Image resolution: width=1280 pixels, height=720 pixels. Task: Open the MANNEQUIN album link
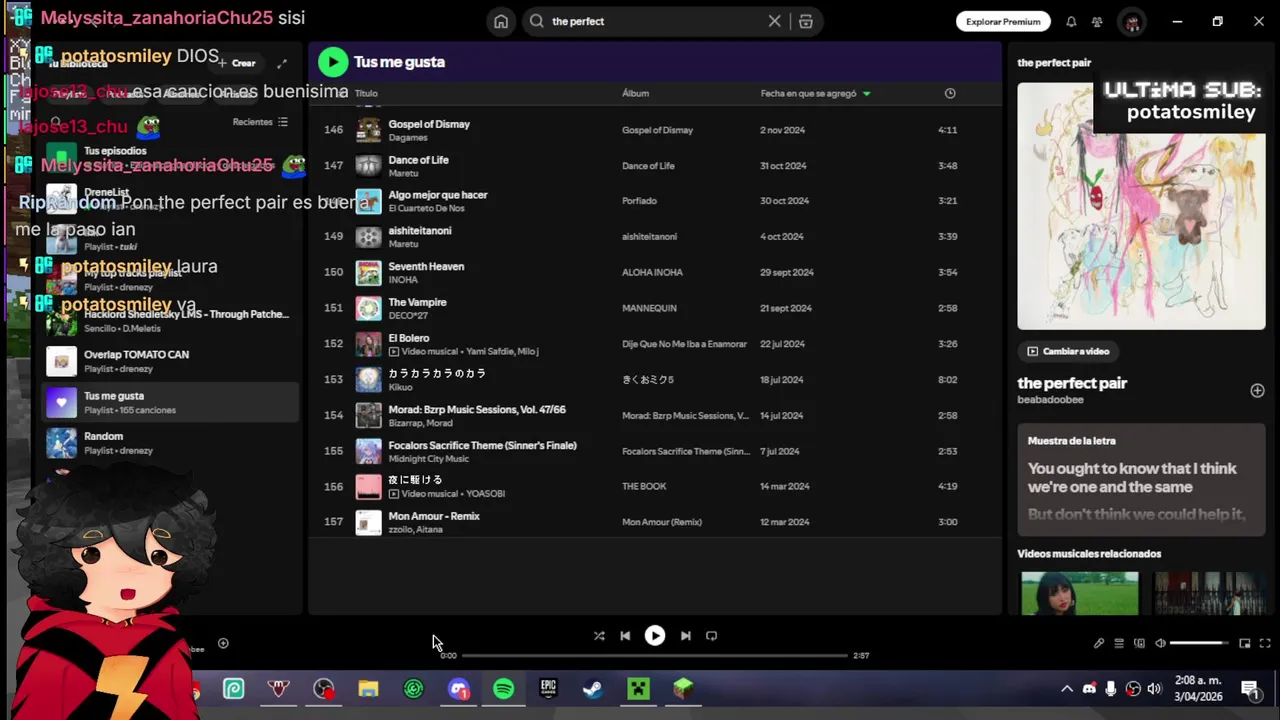point(649,308)
